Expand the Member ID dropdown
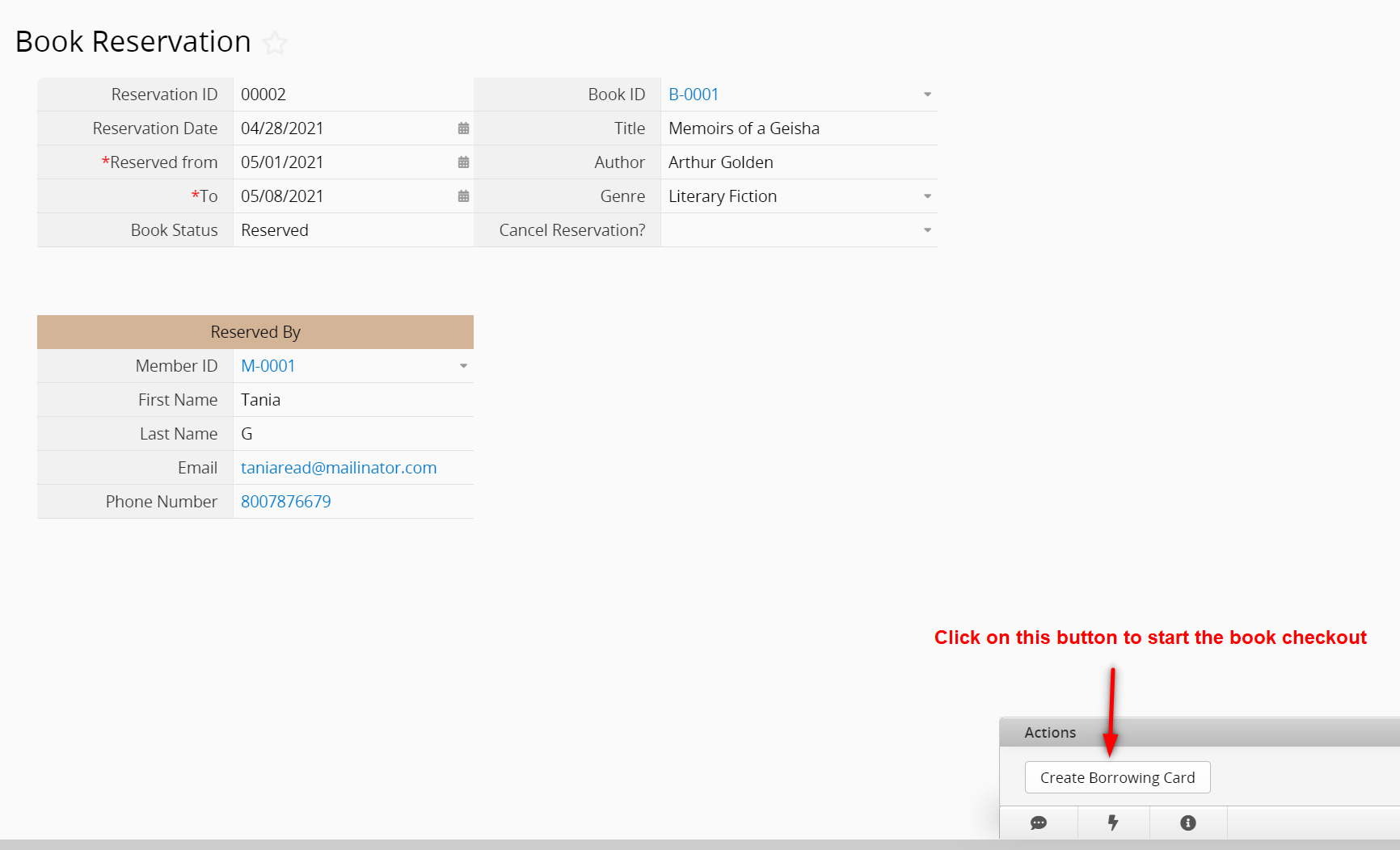 pos(463,366)
